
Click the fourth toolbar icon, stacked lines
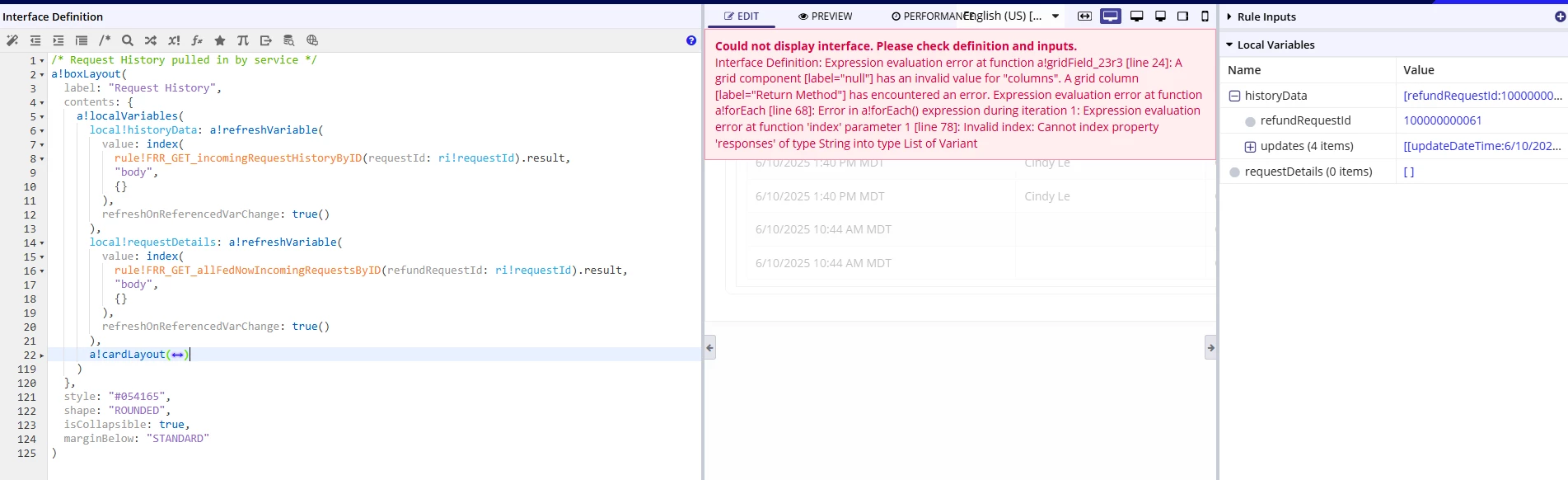click(82, 40)
